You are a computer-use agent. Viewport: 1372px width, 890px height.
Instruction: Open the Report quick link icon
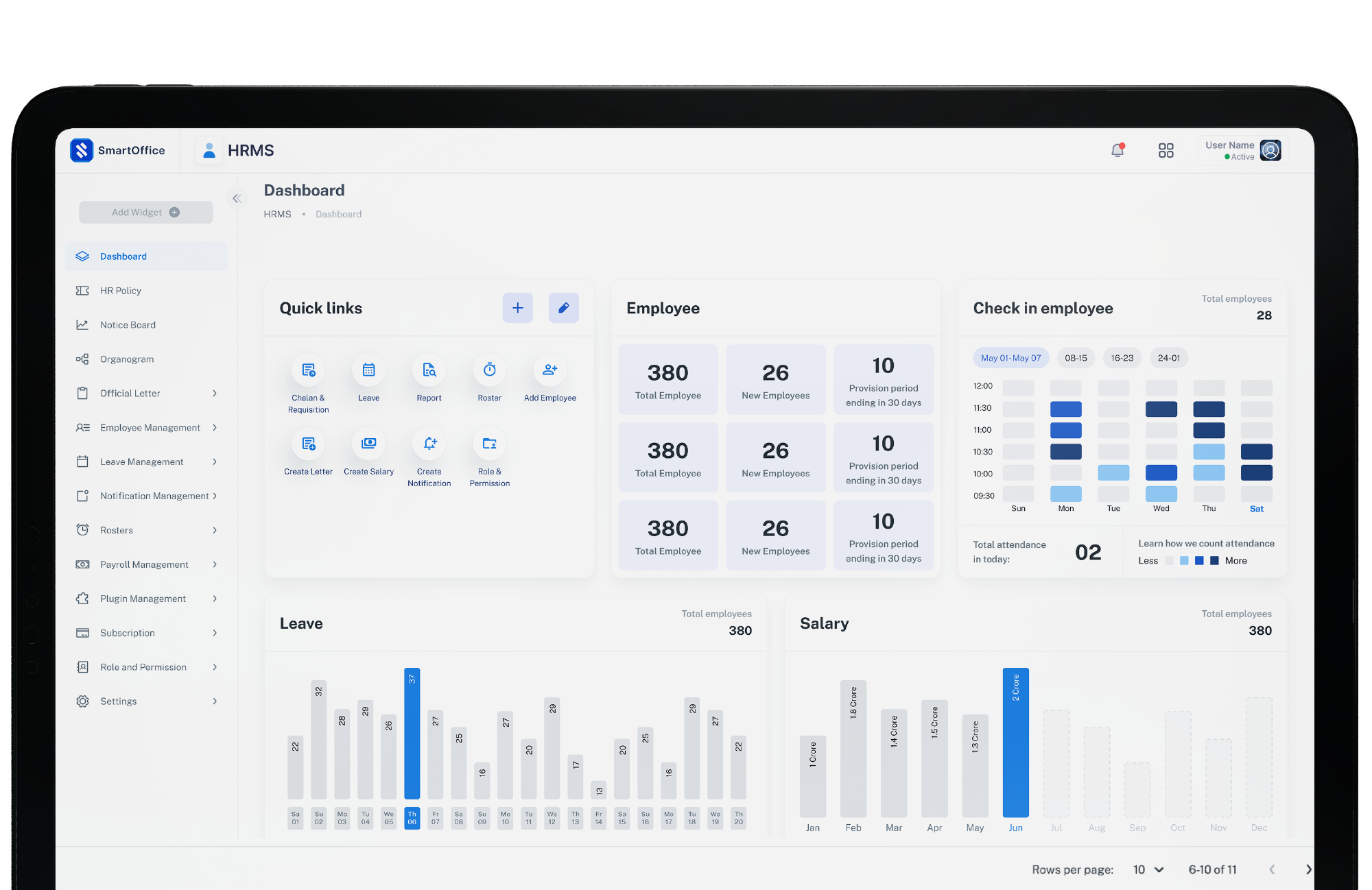pos(429,370)
